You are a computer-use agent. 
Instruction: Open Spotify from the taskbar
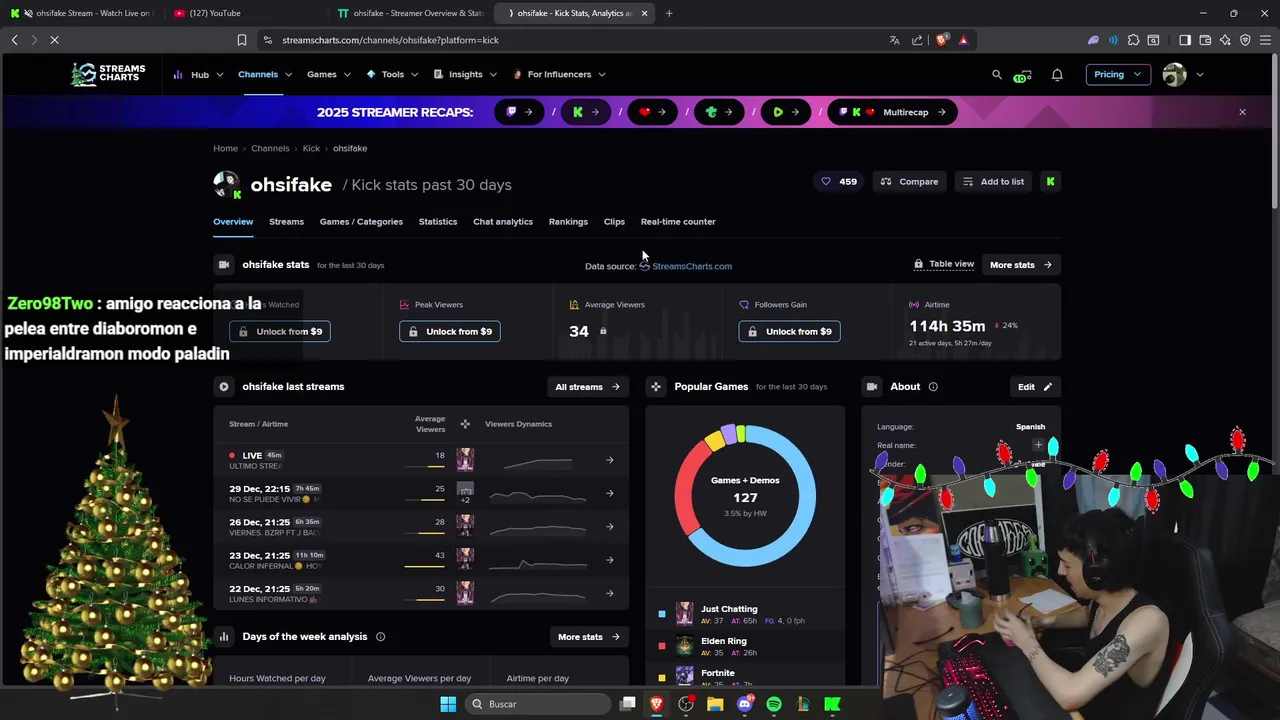[774, 704]
